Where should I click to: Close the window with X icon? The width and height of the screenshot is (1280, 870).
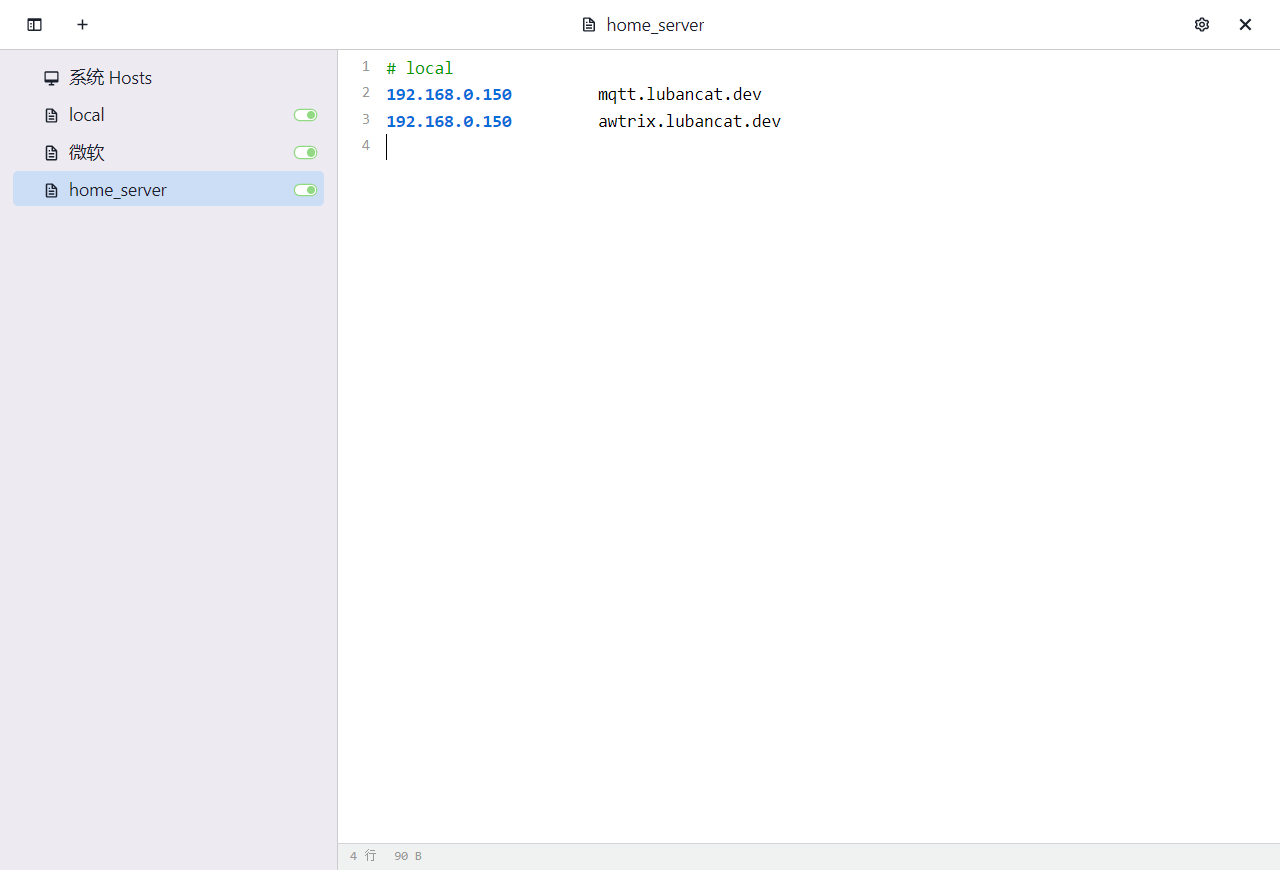click(x=1245, y=25)
